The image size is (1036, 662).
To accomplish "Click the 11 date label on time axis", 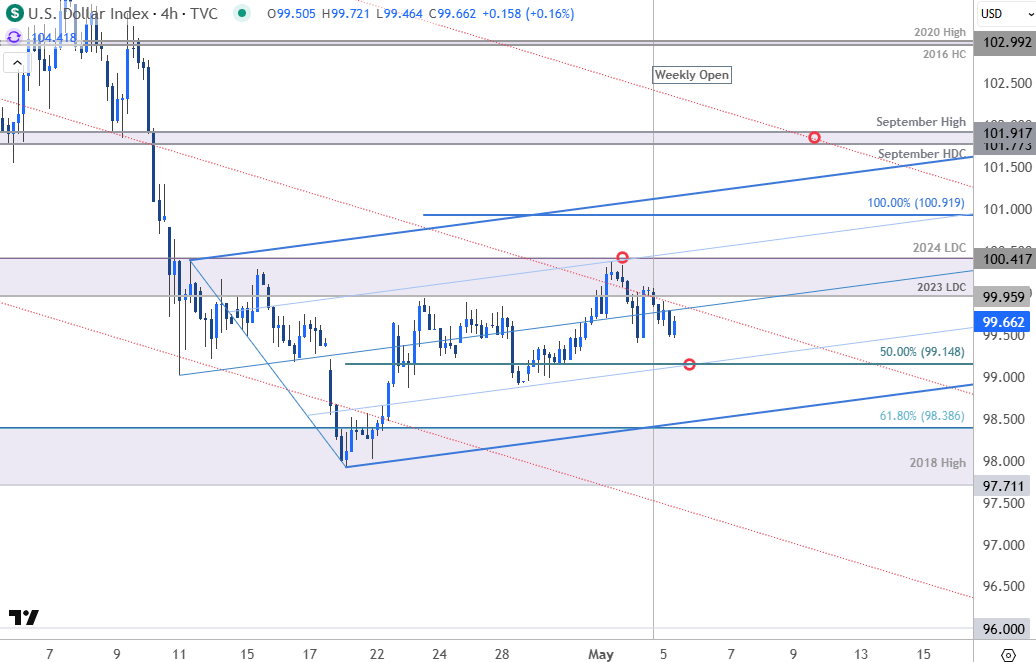I will click(179, 654).
